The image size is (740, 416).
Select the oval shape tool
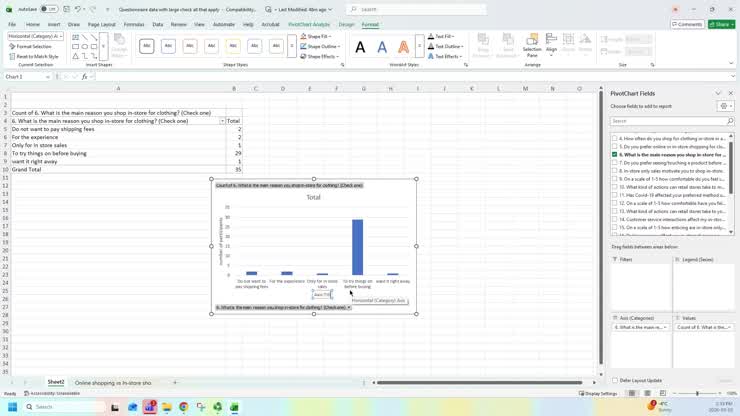point(84,46)
